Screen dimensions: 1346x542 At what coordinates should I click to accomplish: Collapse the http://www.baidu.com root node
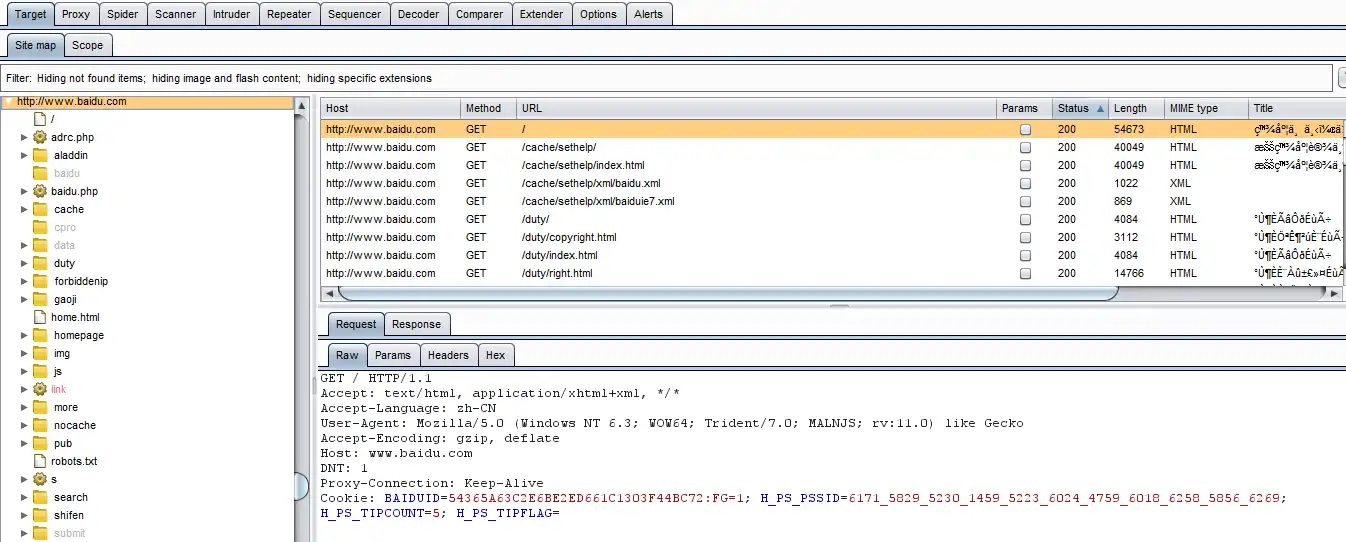click(8, 102)
